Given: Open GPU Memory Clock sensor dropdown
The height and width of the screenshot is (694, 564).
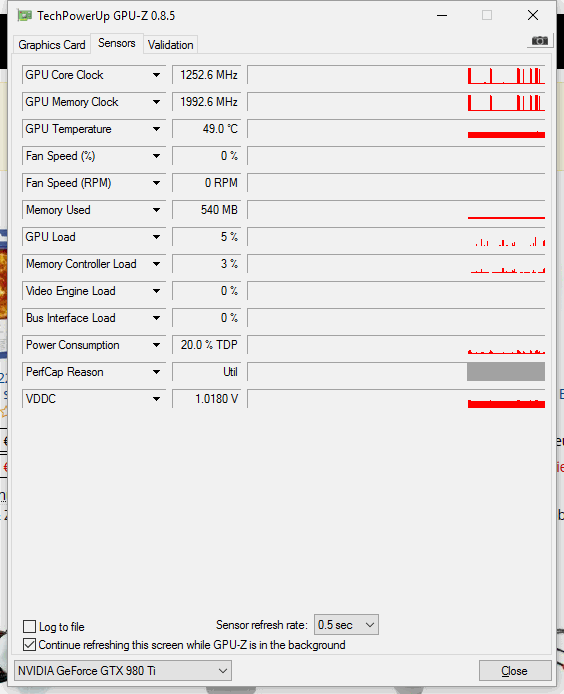Looking at the screenshot, I should tap(156, 102).
